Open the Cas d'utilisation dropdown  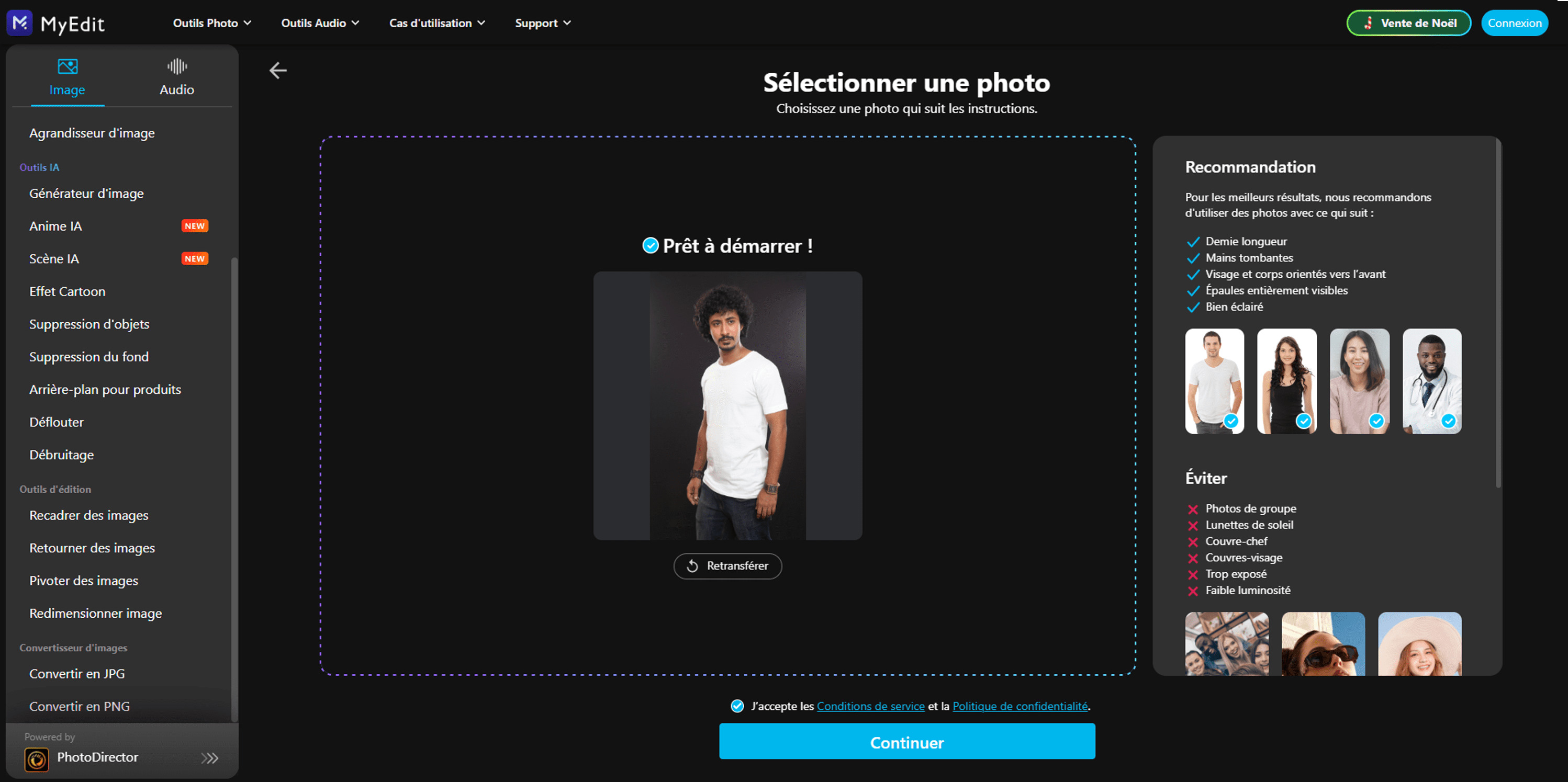[436, 22]
